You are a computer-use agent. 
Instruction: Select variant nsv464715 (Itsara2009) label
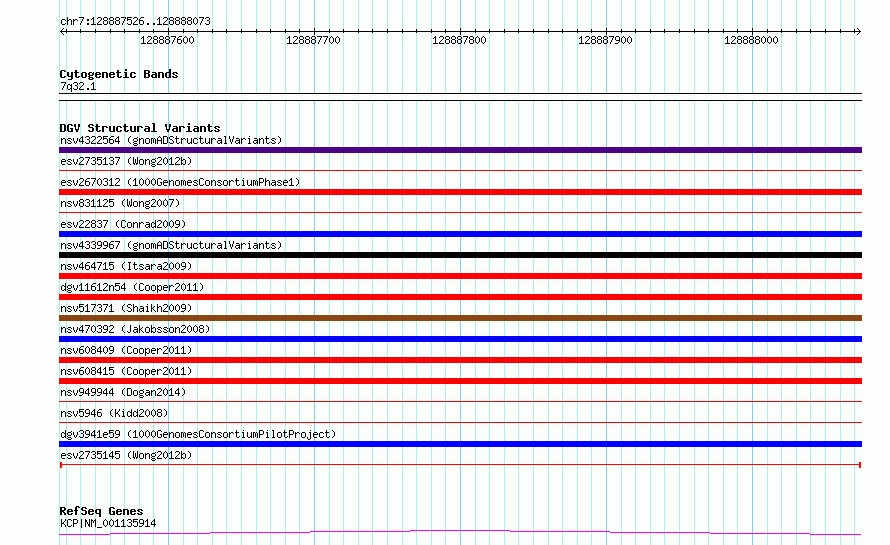[126, 266]
